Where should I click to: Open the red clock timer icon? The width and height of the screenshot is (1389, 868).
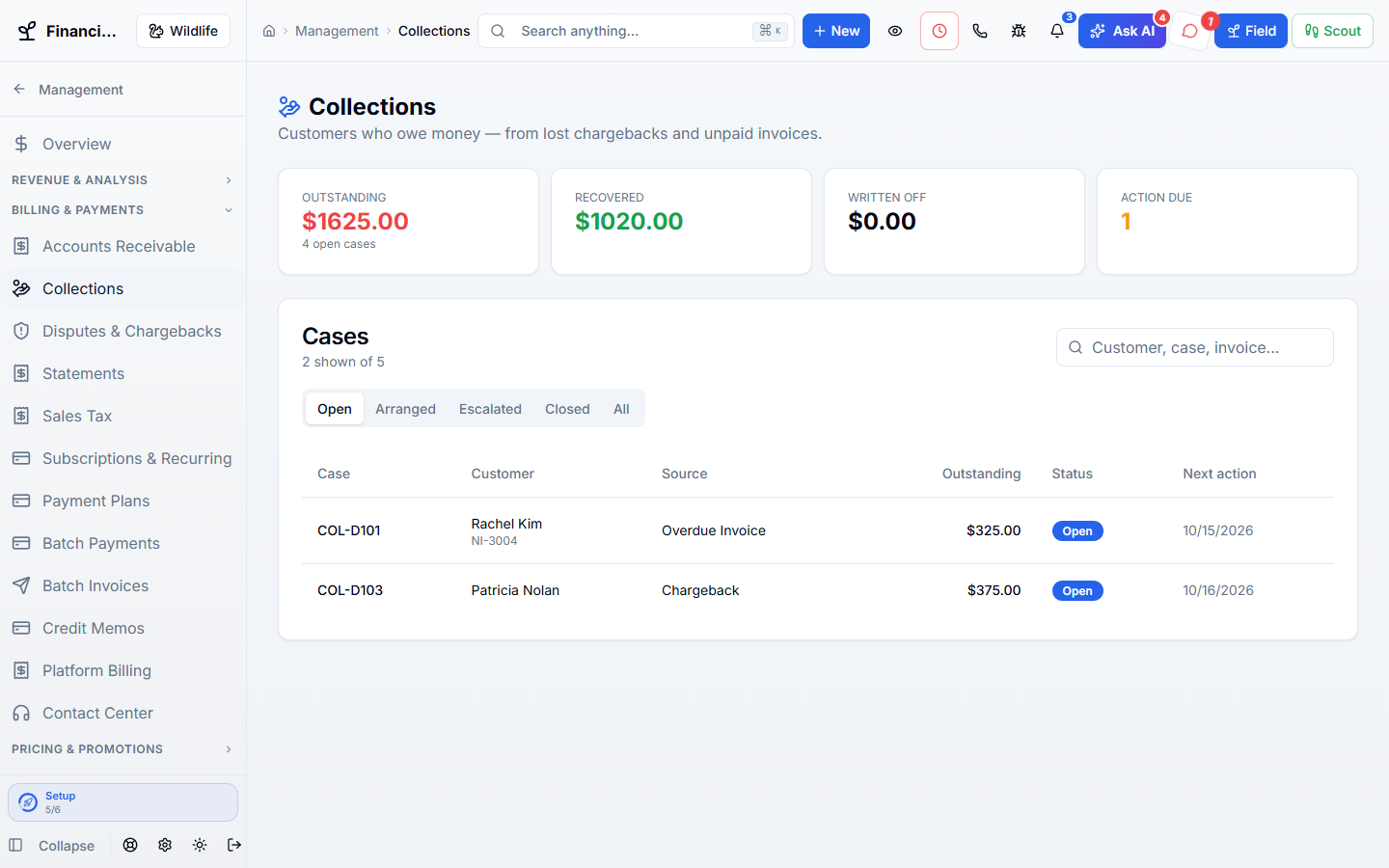(x=940, y=31)
